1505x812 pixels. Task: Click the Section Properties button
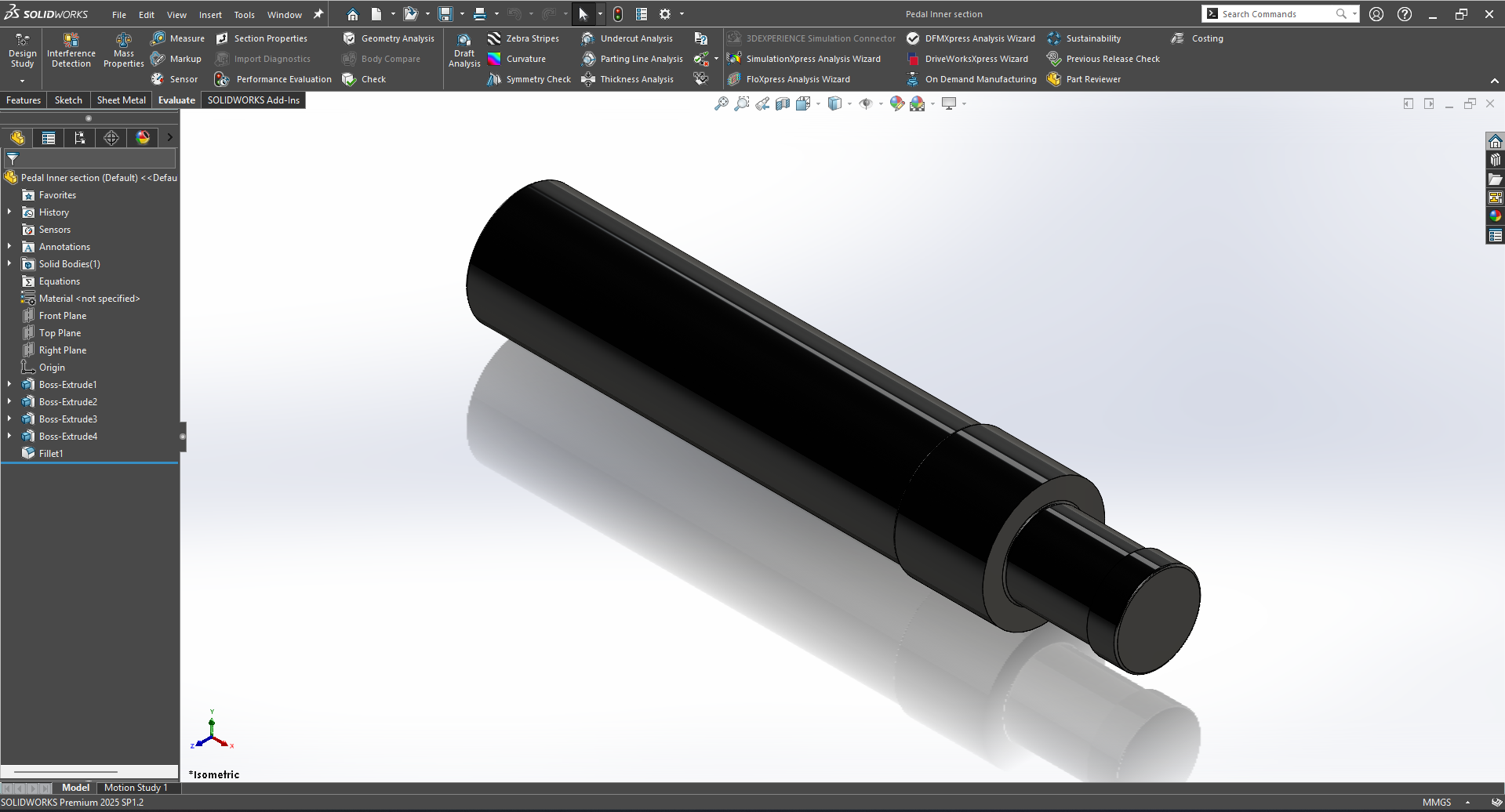(262, 38)
